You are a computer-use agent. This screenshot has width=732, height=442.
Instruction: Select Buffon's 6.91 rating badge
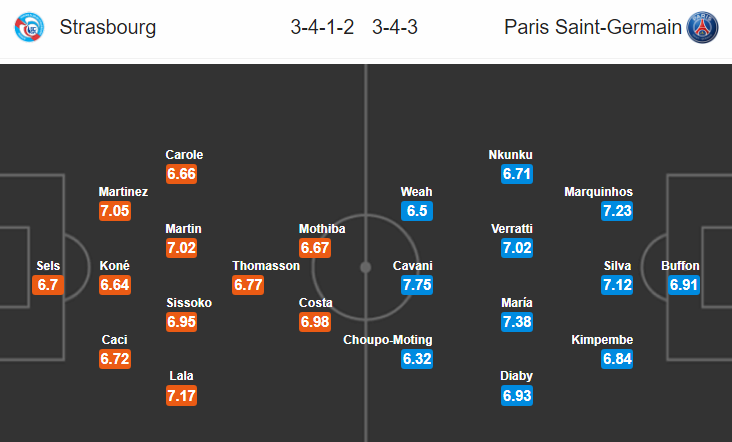click(685, 285)
